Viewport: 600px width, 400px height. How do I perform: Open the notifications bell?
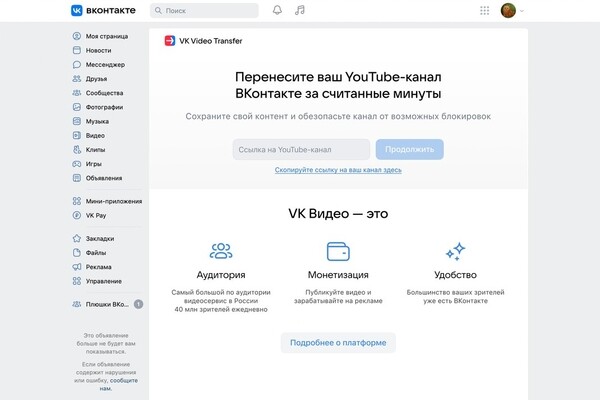tap(277, 10)
